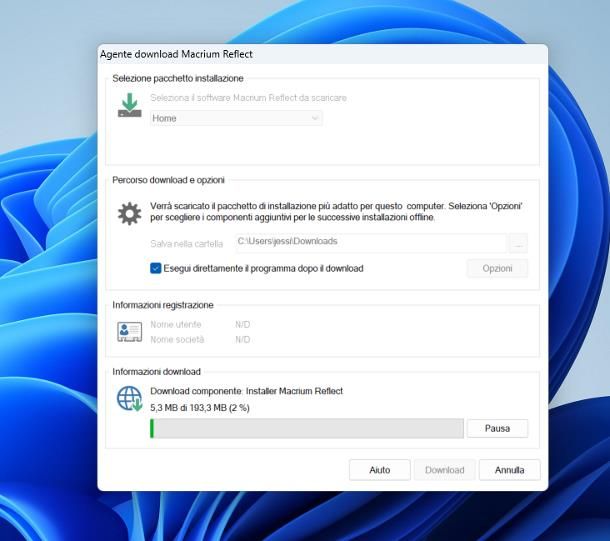Open the Home software selection dropdown
This screenshot has height=541, width=610.
pyautogui.click(x=236, y=118)
